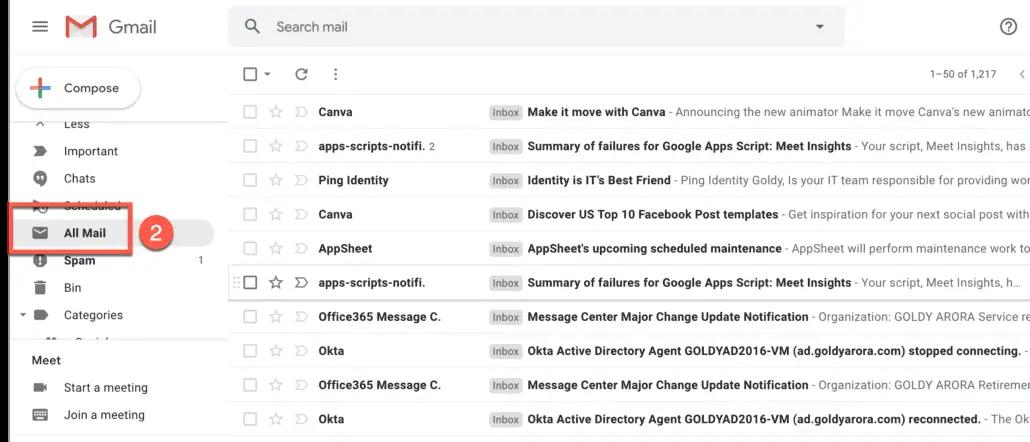The width and height of the screenshot is (1030, 442).
Task: Mark Discover US Top 10 email important
Action: (301, 214)
